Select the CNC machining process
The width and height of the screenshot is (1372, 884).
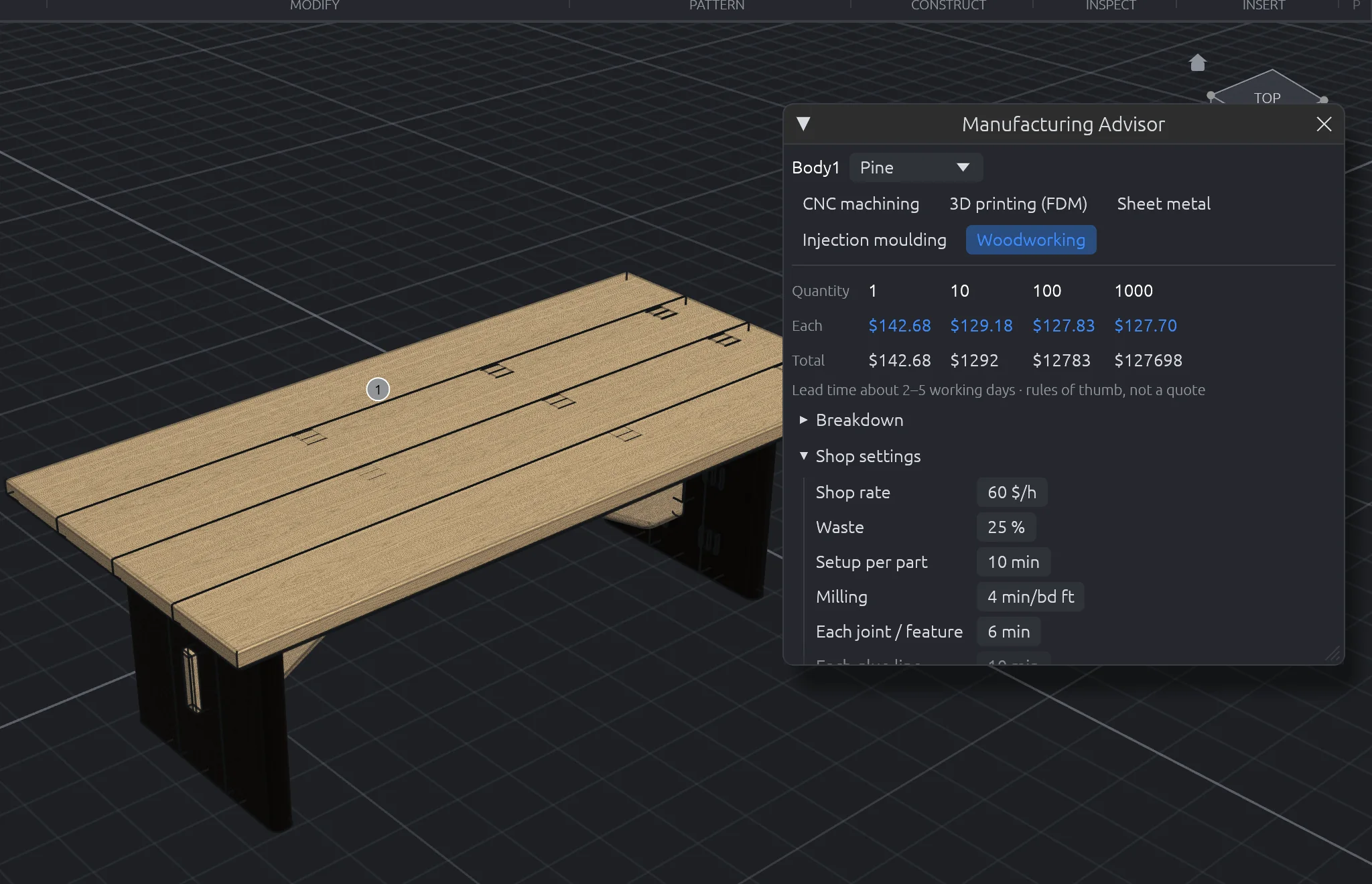(x=861, y=204)
